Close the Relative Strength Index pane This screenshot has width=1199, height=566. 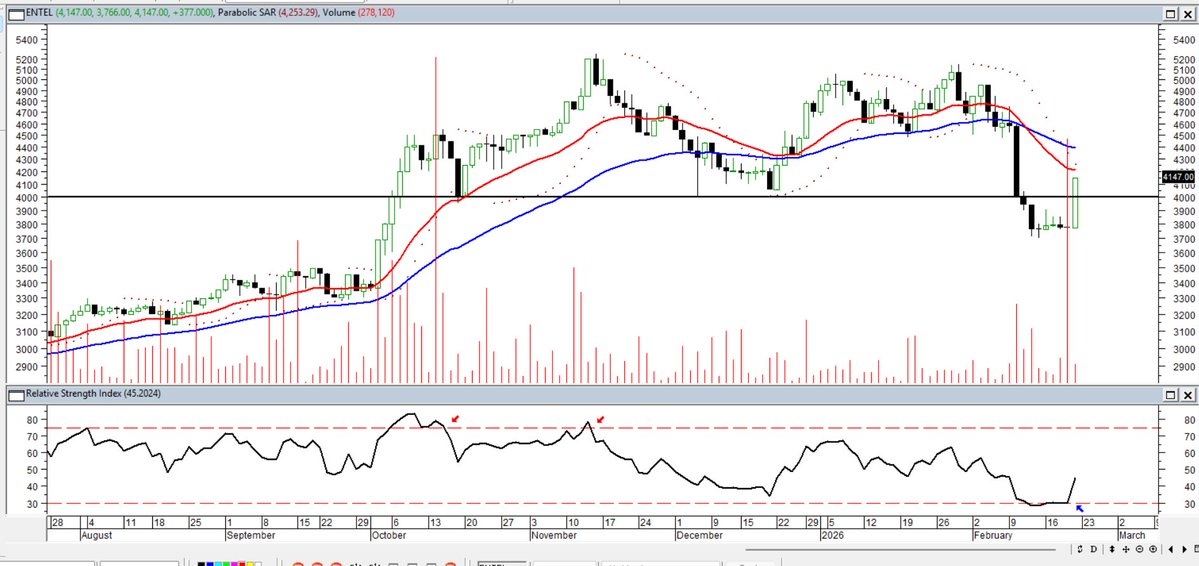point(1188,395)
